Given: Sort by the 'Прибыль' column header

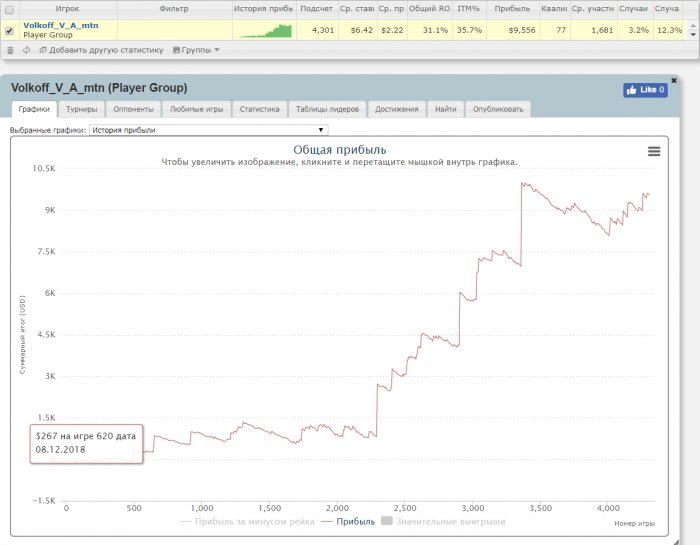Looking at the screenshot, I should click(x=512, y=8).
